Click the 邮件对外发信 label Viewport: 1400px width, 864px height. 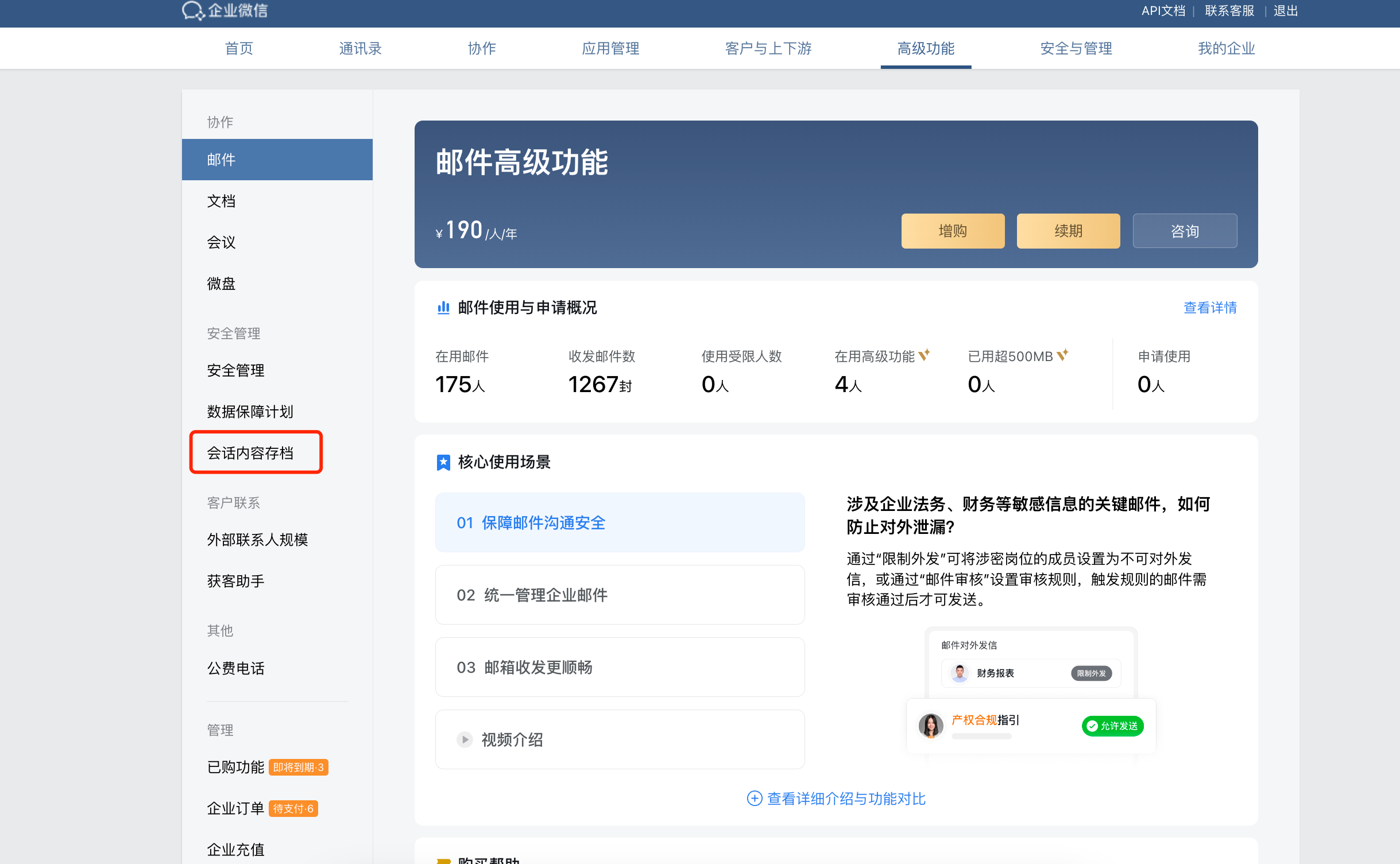pyautogui.click(x=969, y=645)
